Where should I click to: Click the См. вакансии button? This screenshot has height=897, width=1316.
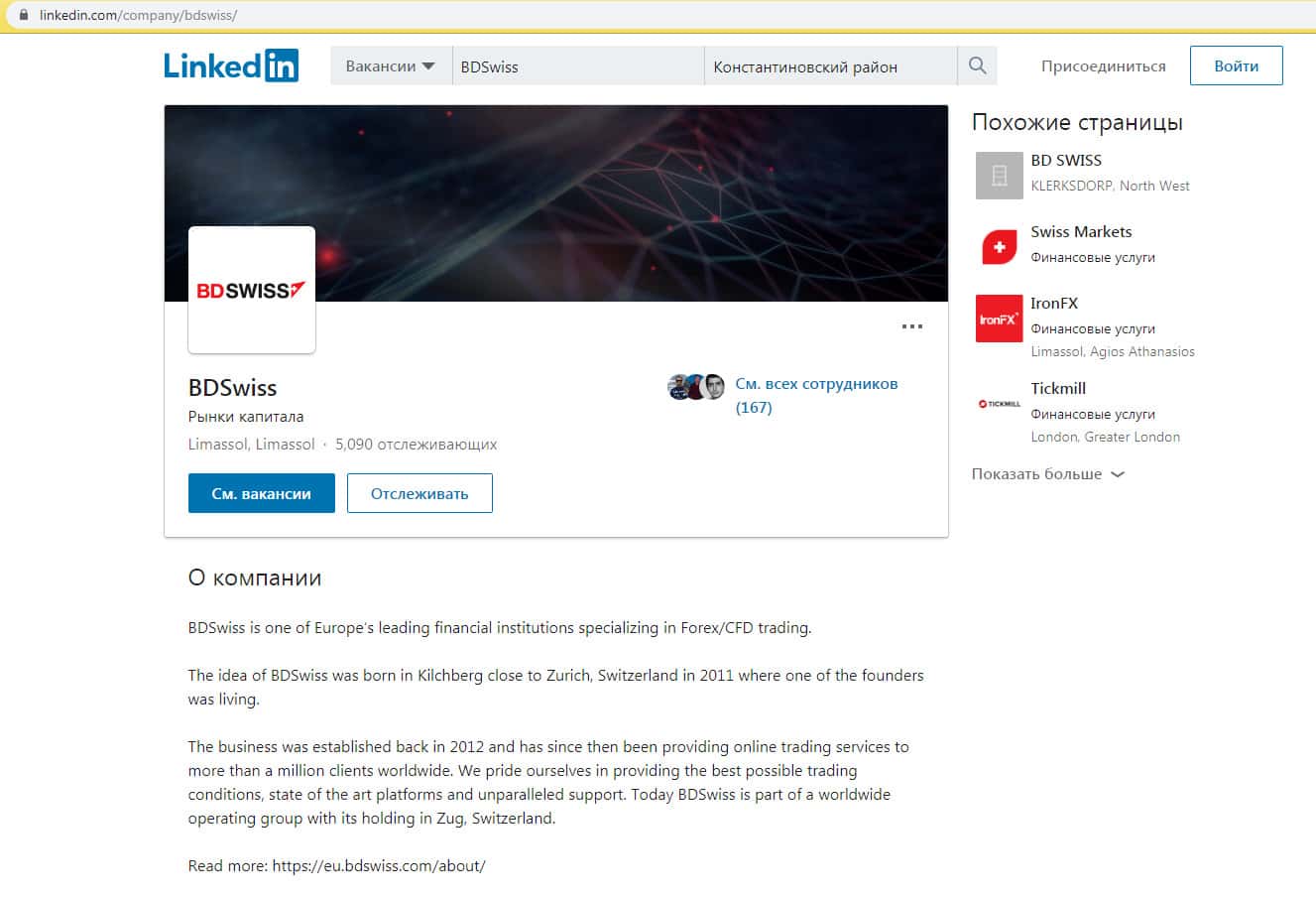click(x=262, y=493)
